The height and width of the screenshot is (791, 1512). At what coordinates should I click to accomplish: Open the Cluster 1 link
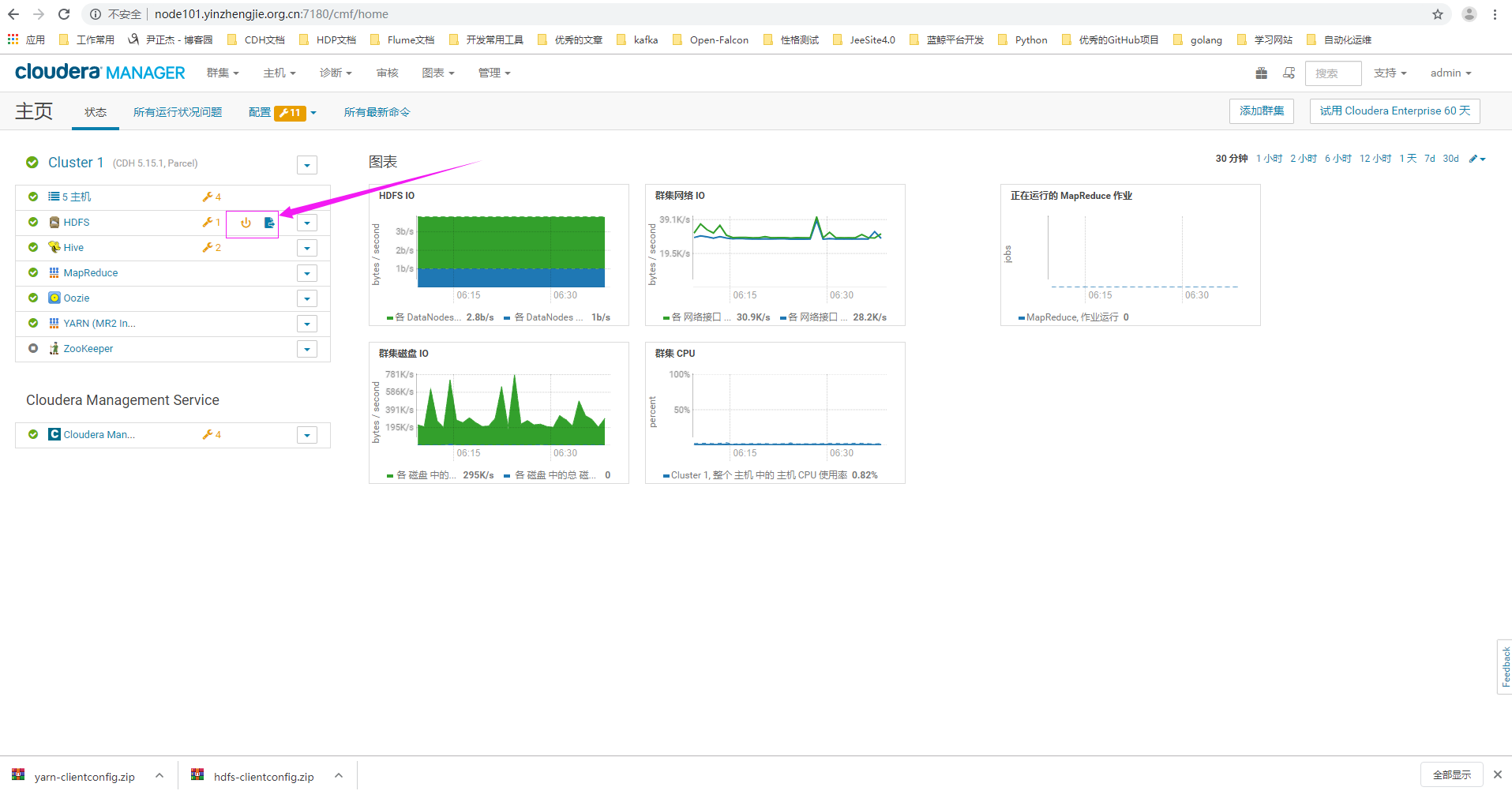76,163
